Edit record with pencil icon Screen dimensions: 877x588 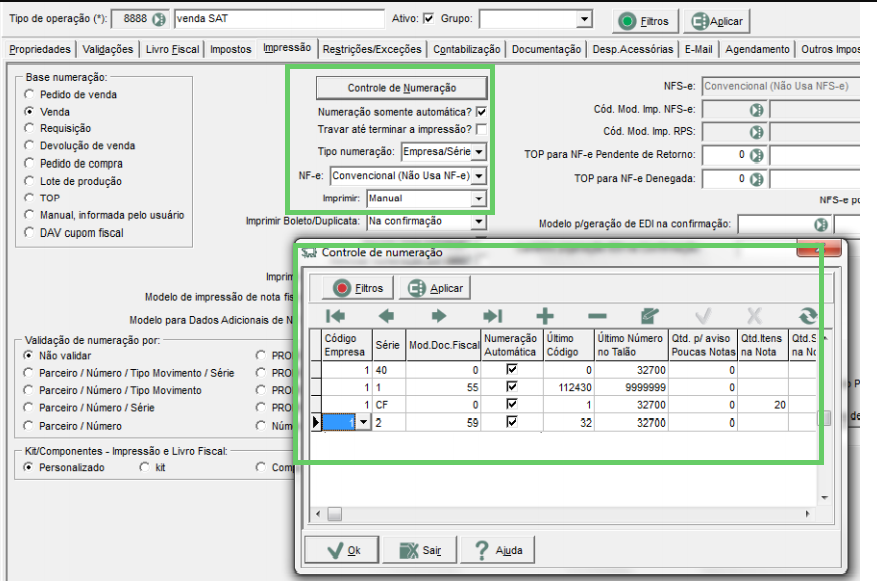(649, 316)
